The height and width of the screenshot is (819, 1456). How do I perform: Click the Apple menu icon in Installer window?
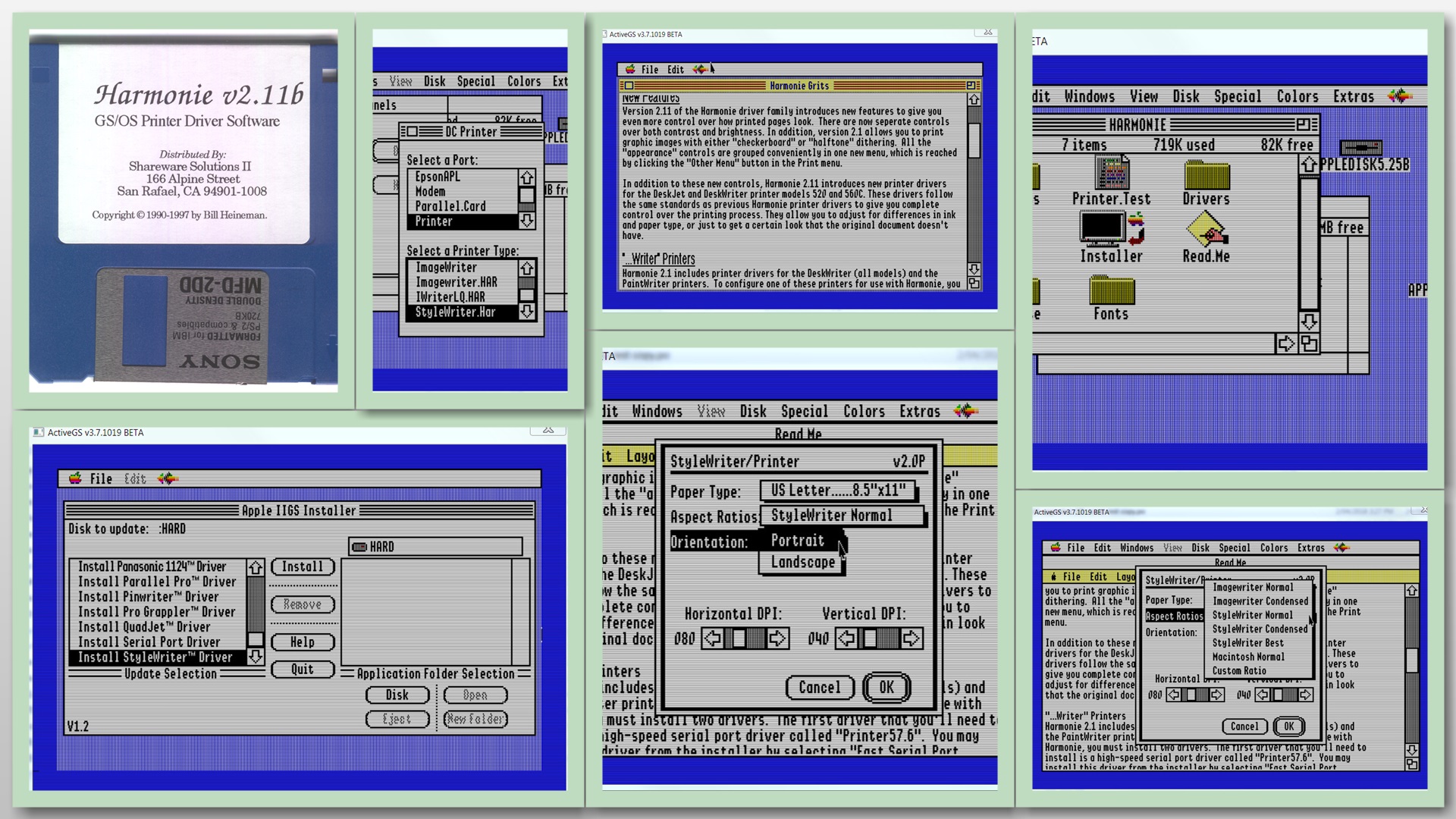[x=75, y=479]
